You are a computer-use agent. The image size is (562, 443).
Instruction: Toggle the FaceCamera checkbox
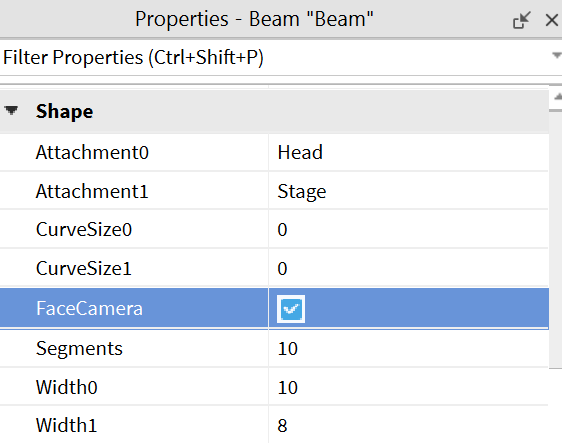tap(291, 309)
